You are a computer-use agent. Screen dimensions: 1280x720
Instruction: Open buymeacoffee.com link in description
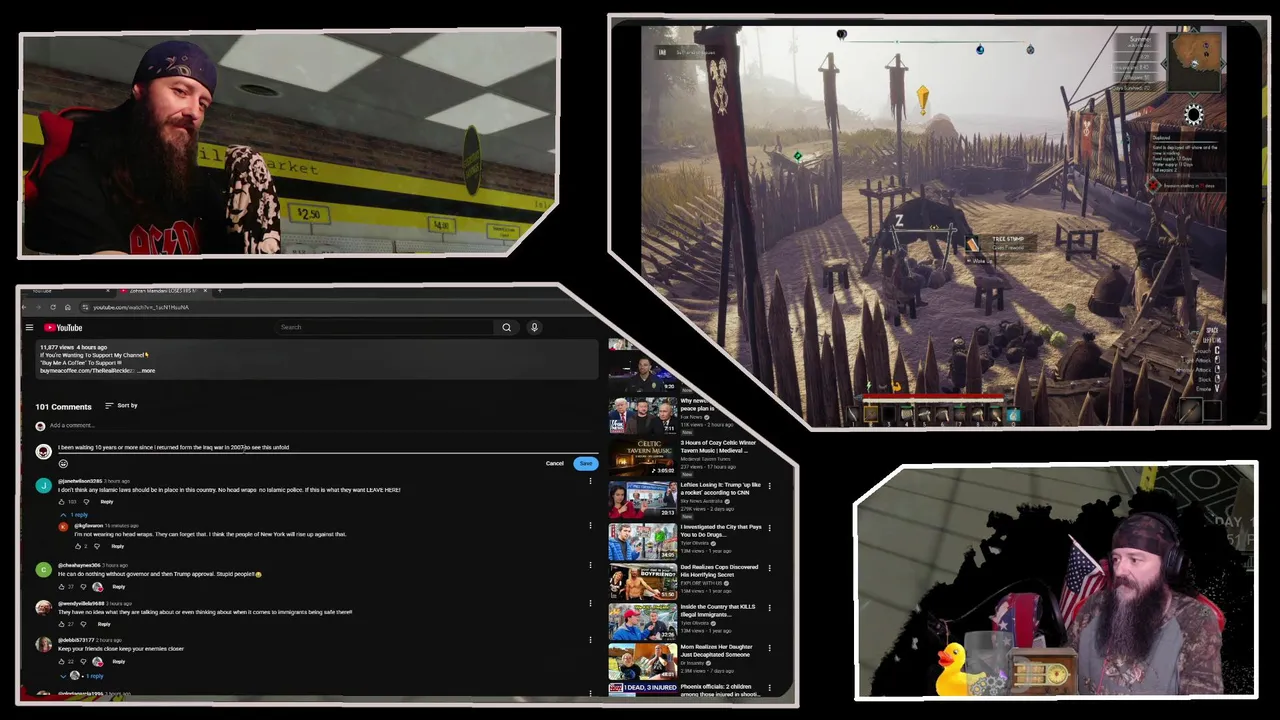(x=86, y=371)
